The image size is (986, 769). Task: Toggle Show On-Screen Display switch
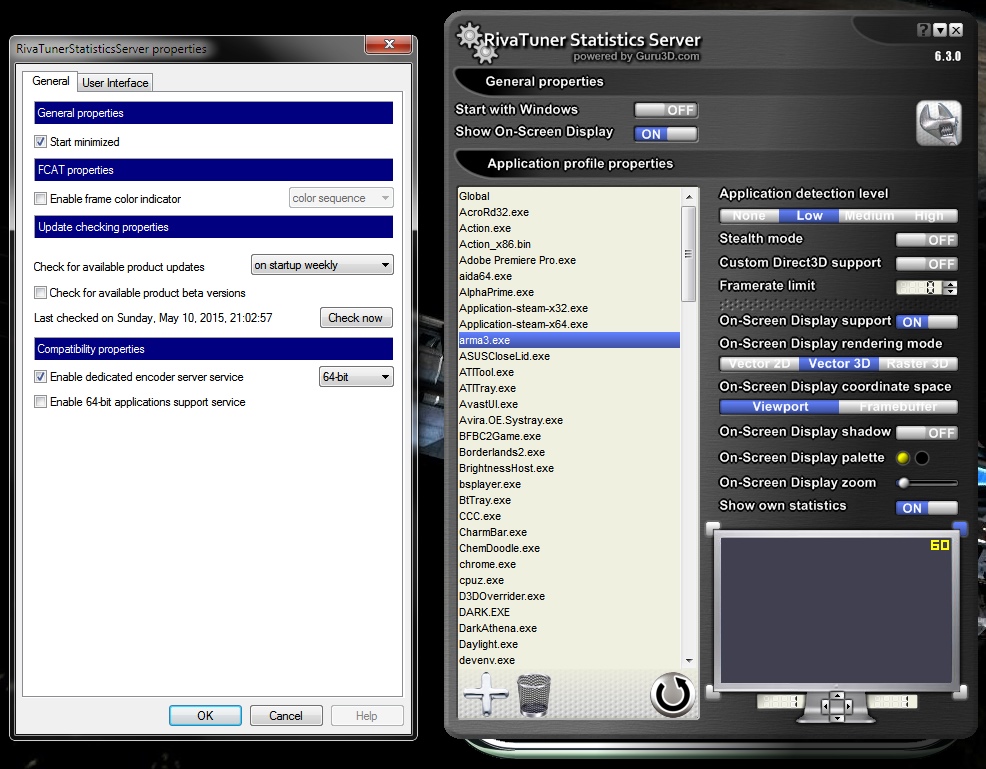point(666,134)
